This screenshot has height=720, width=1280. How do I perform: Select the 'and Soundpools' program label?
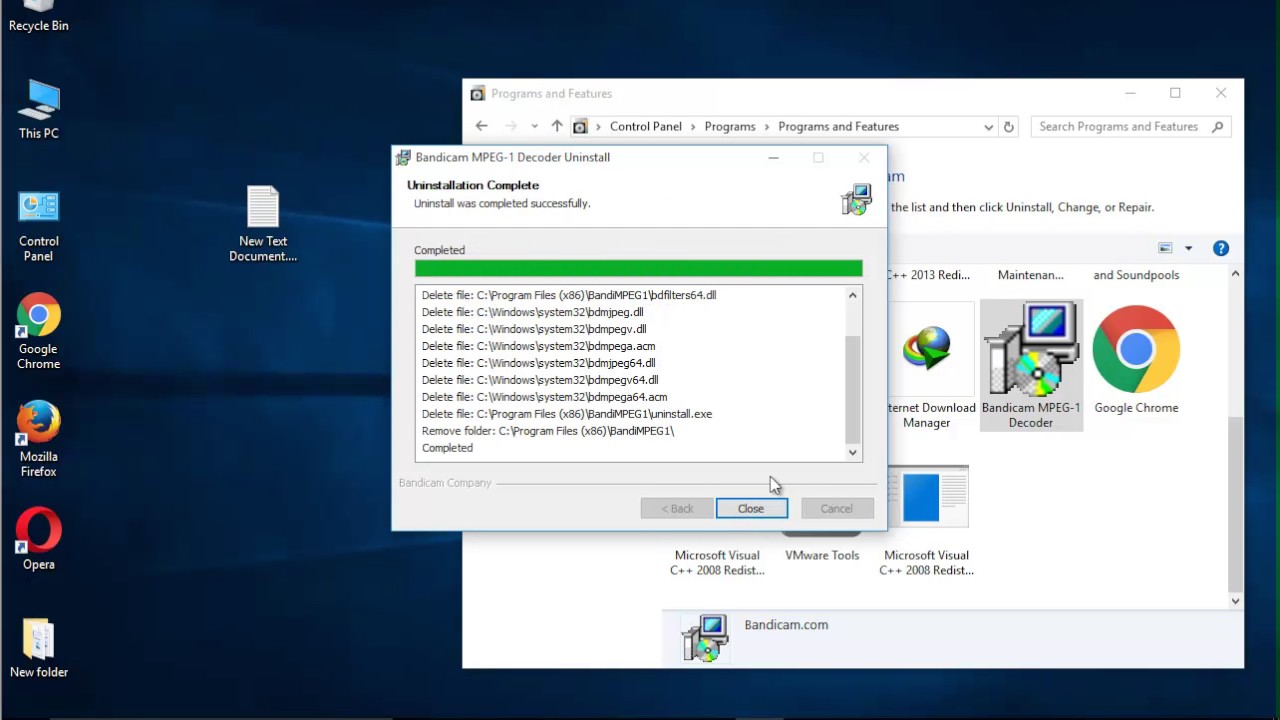click(x=1136, y=275)
